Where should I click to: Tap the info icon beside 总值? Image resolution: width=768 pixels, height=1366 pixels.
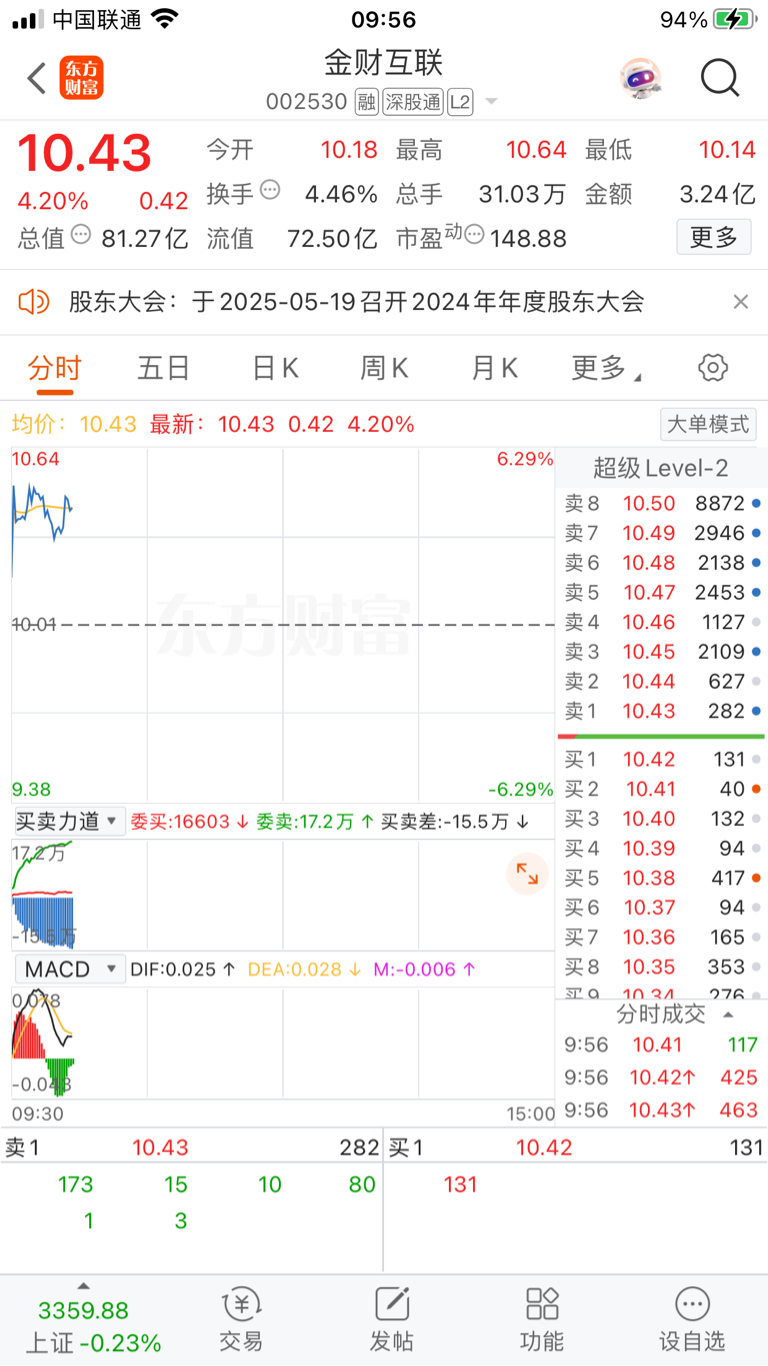pyautogui.click(x=82, y=235)
